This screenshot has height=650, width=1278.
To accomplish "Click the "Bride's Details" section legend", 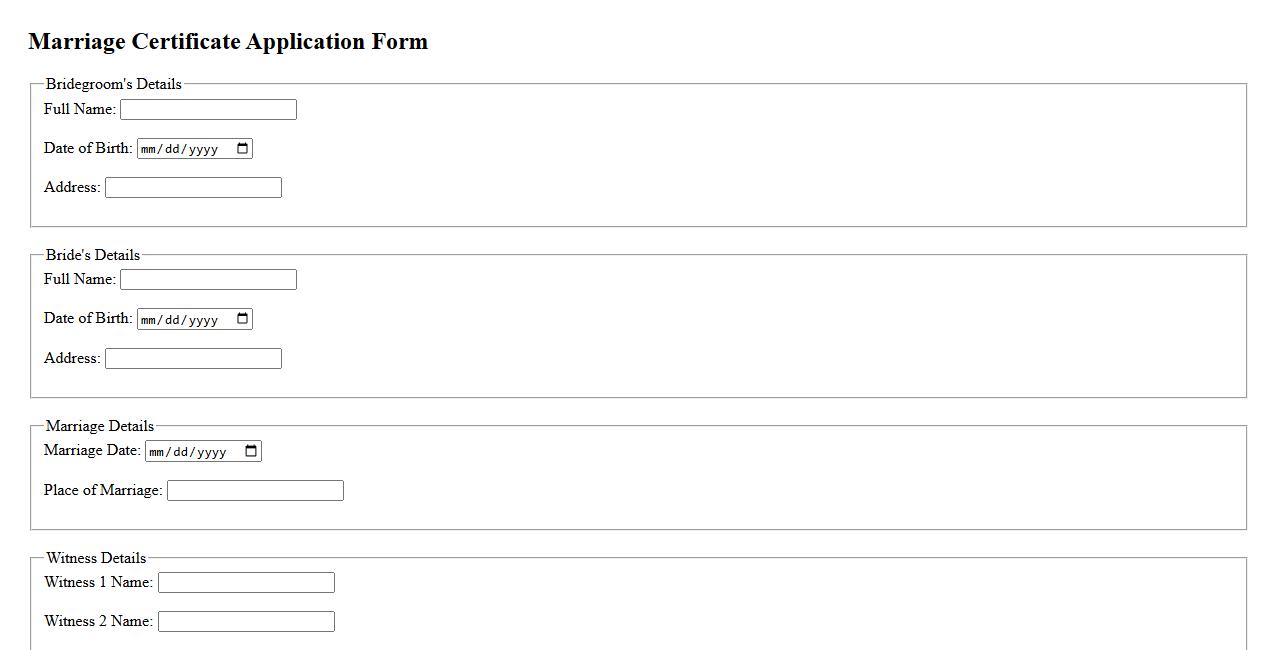I will pyautogui.click(x=93, y=255).
